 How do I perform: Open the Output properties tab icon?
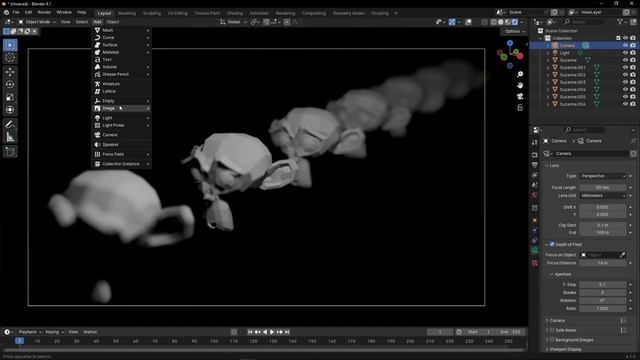pos(535,165)
